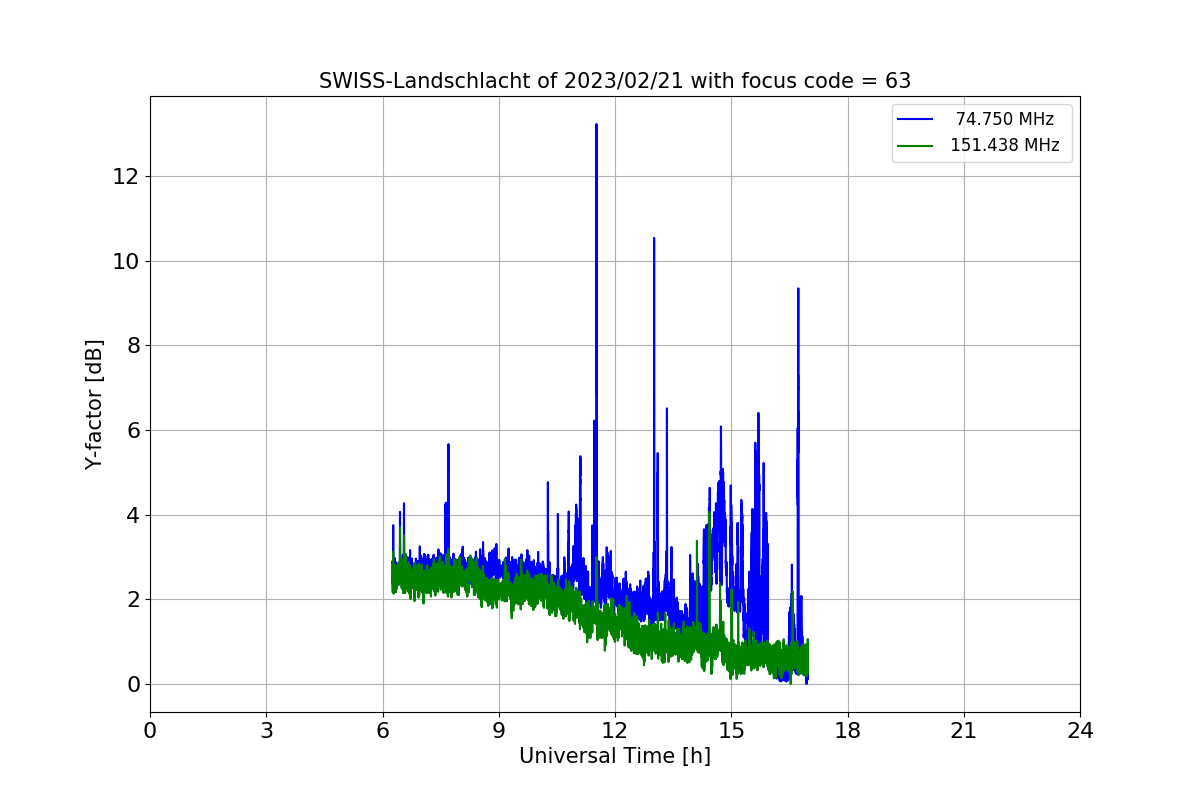Click y-axis tick label '4'
The height and width of the screenshot is (800, 1200).
click(x=133, y=515)
